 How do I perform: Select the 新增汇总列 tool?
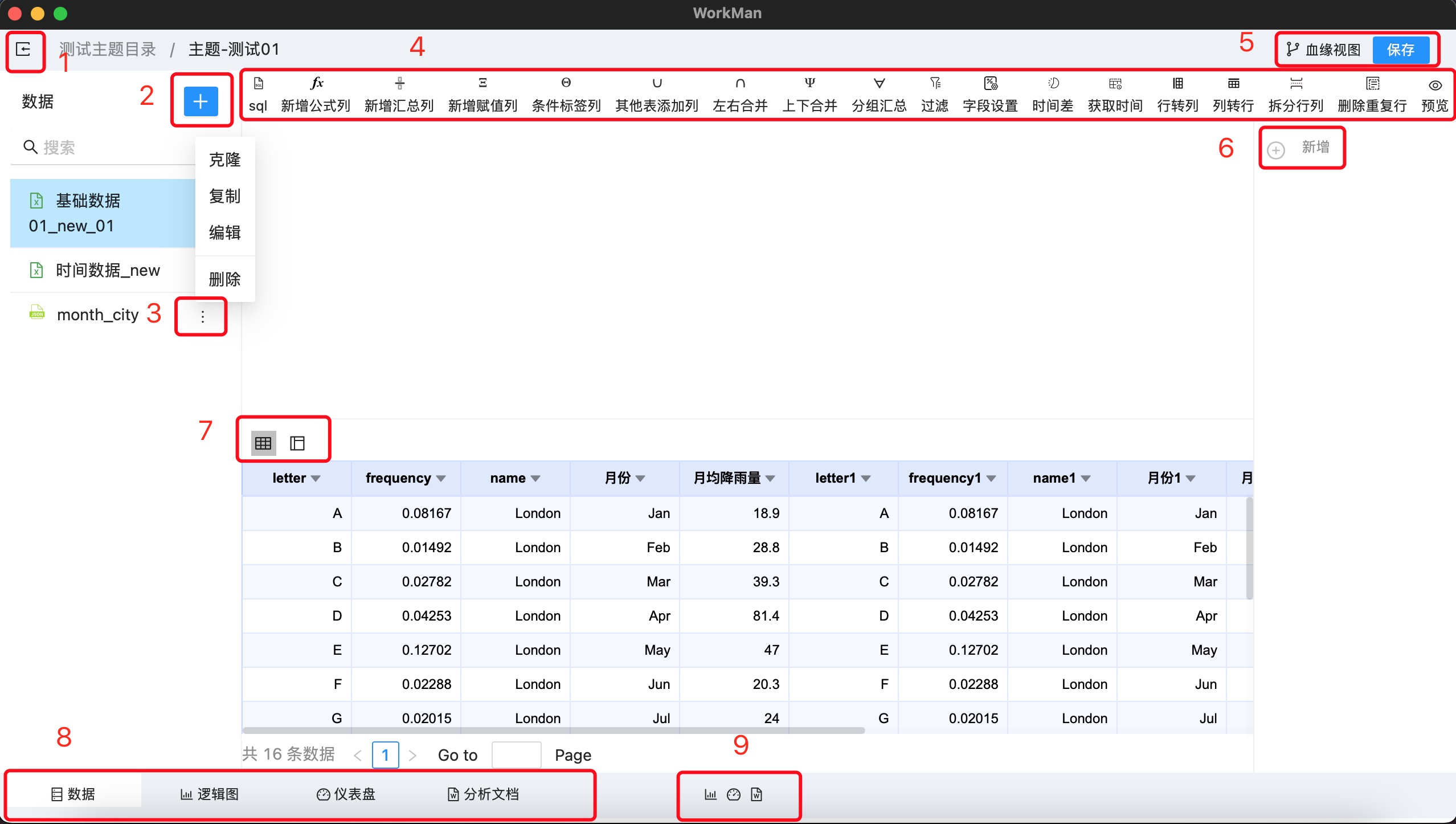click(x=399, y=96)
